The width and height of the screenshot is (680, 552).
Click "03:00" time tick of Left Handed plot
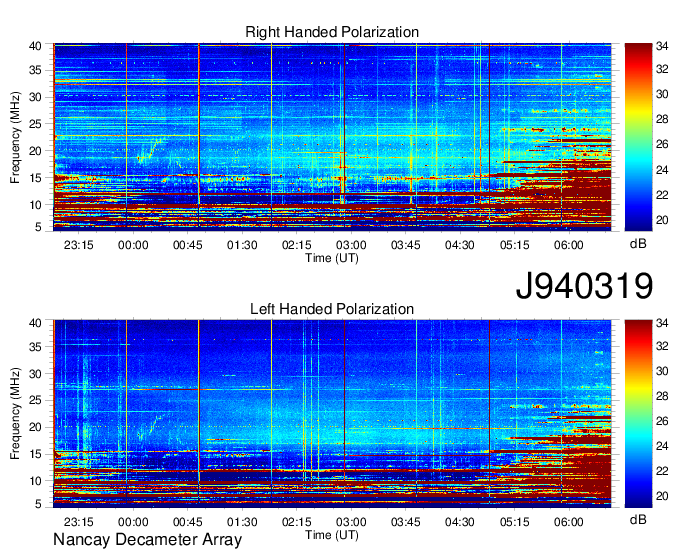pos(351,522)
